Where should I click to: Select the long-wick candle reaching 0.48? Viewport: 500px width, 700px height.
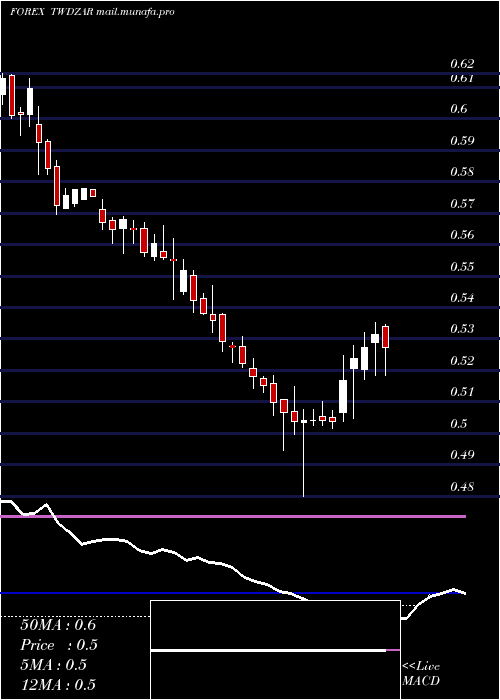(304, 452)
